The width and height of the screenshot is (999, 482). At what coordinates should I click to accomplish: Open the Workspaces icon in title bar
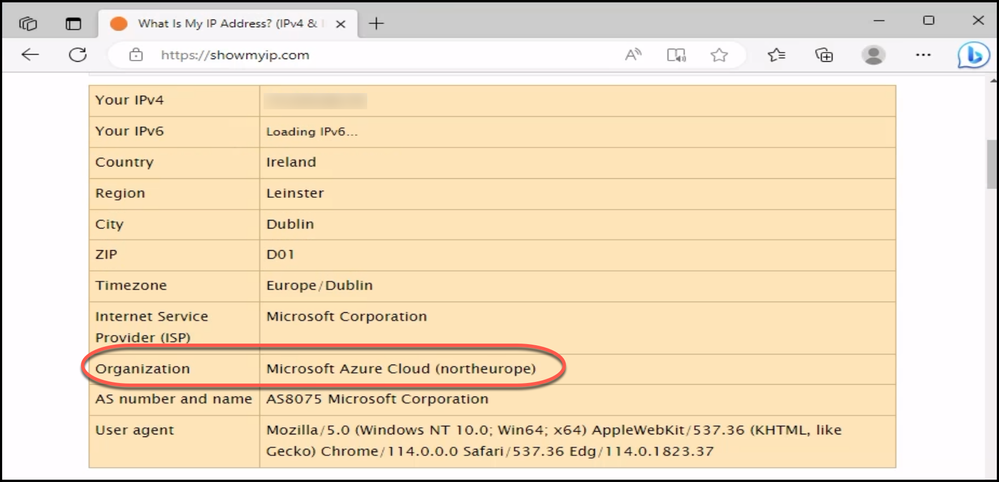point(28,22)
